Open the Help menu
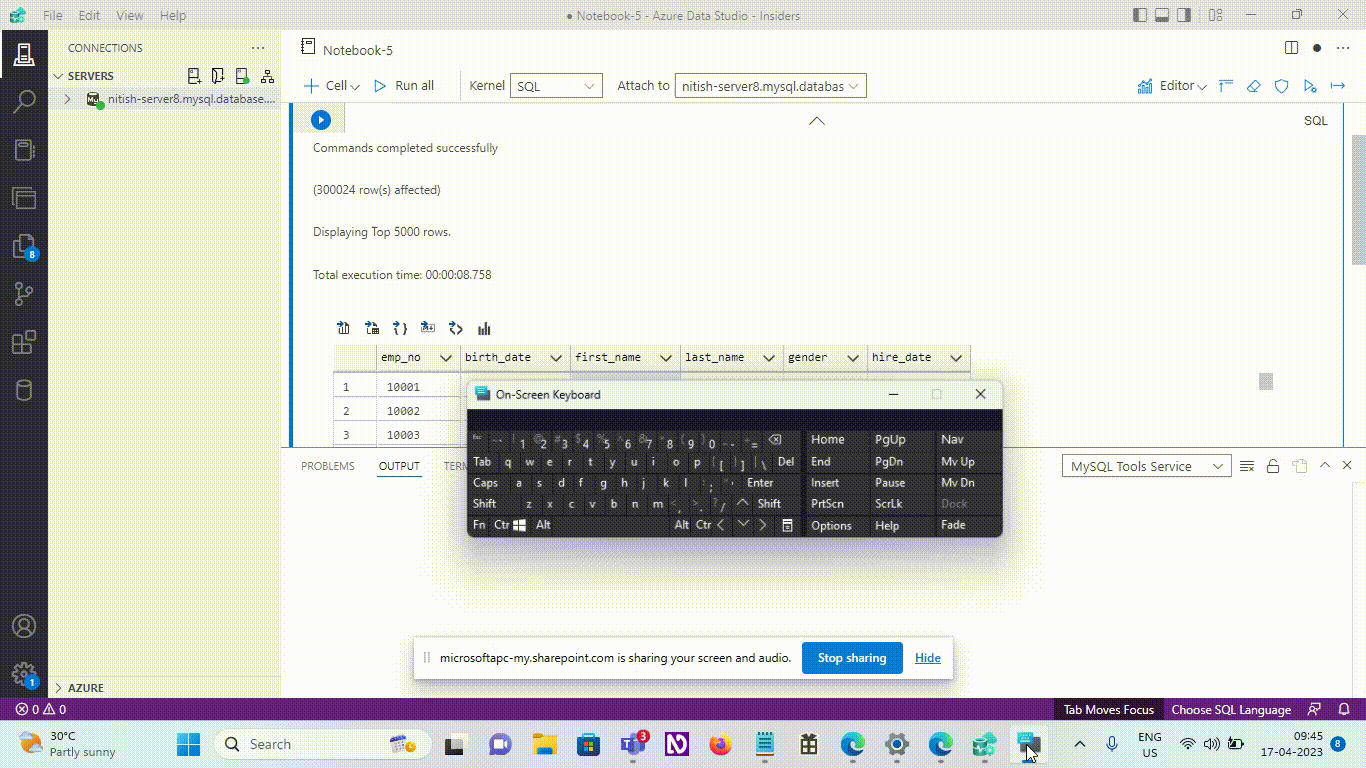The image size is (1366, 768). [x=173, y=16]
